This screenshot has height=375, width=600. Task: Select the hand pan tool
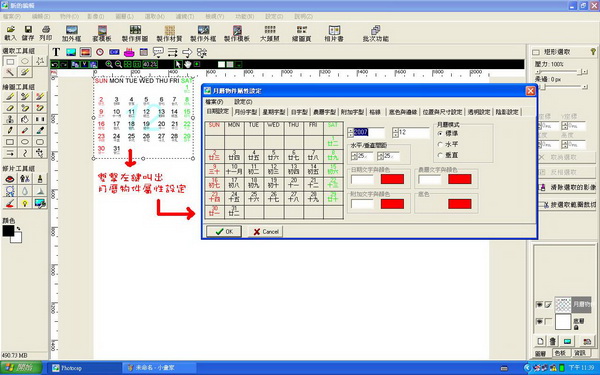[188, 64]
